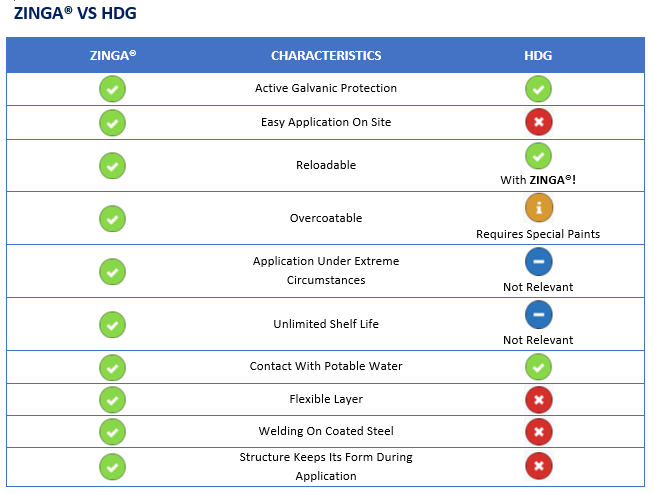Click blue minus icon for Application Under Extreme Circumstances
This screenshot has height=494, width=653.
[538, 262]
